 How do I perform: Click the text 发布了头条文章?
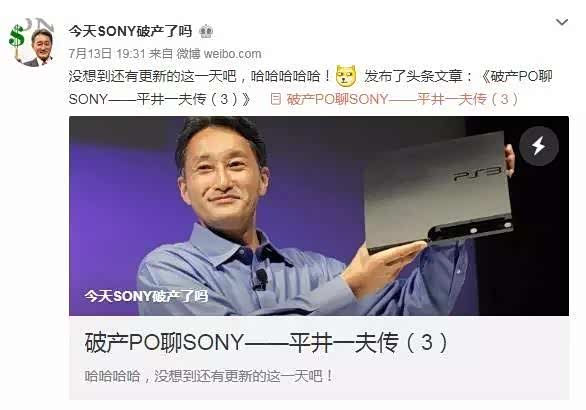[x=413, y=76]
